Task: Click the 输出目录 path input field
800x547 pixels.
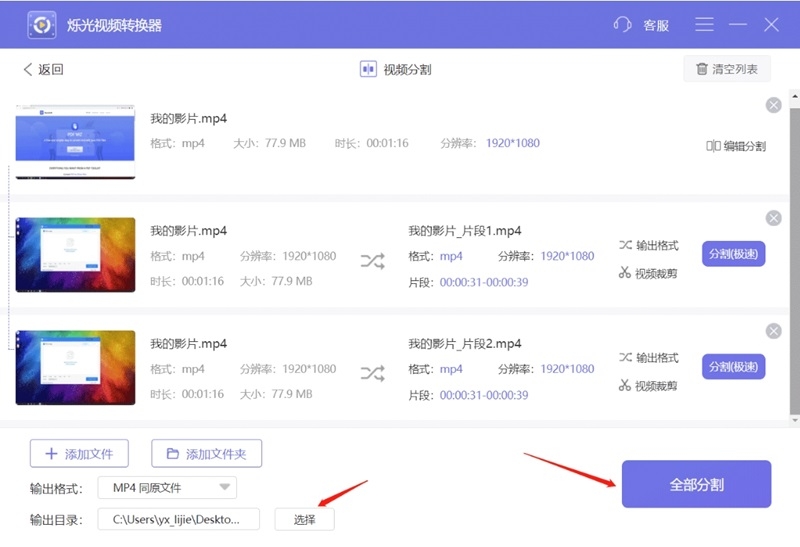Action: [x=179, y=519]
